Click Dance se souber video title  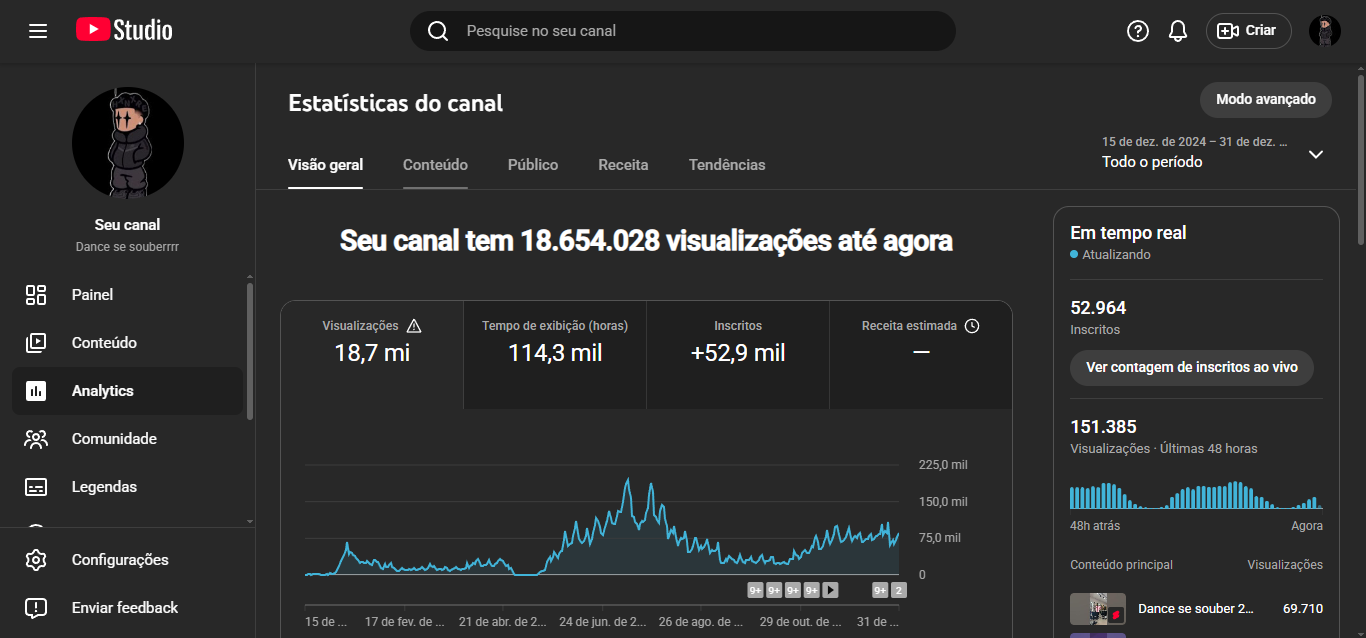[x=1196, y=609]
